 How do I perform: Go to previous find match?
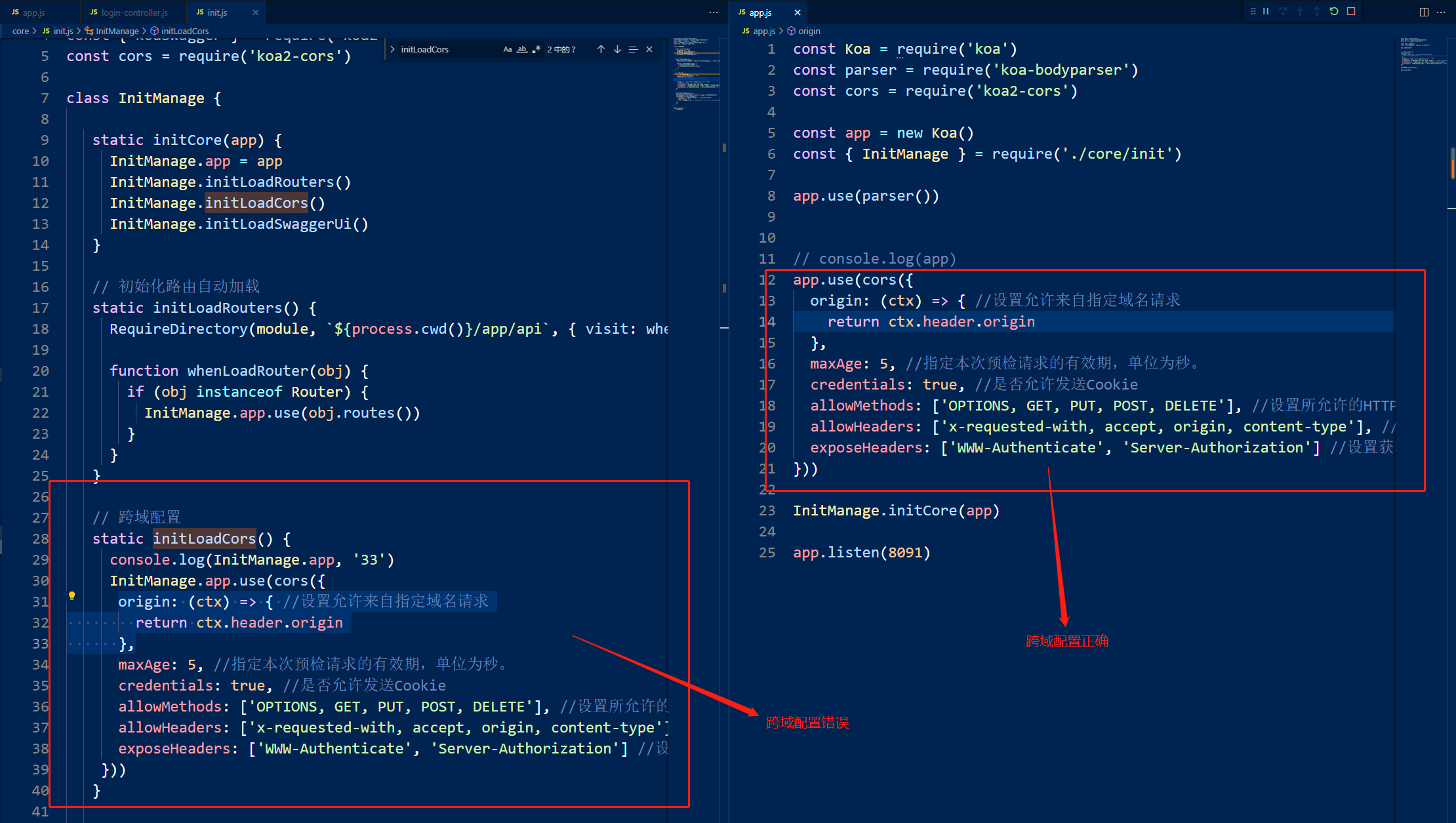tap(601, 49)
